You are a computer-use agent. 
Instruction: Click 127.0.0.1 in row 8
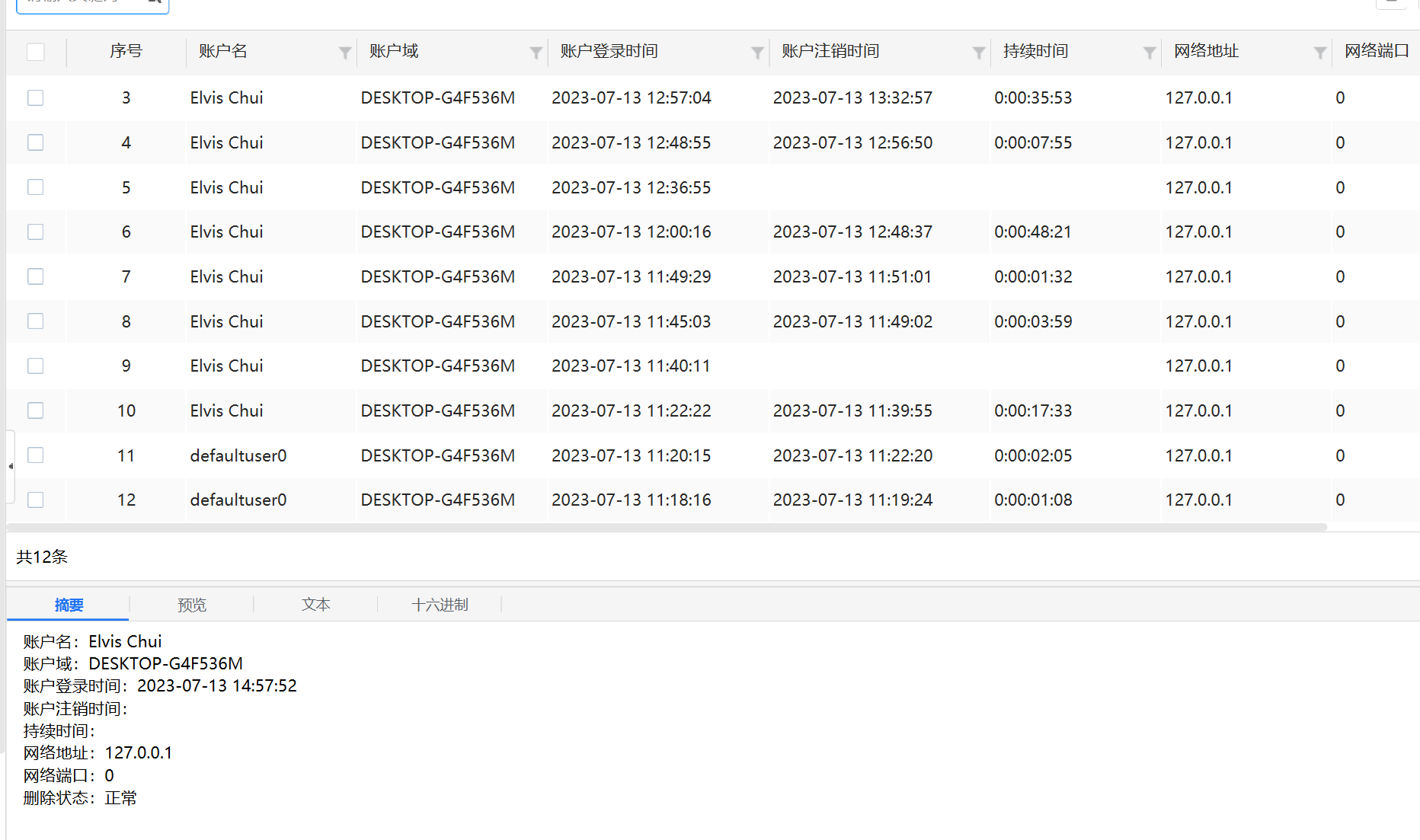click(1198, 321)
